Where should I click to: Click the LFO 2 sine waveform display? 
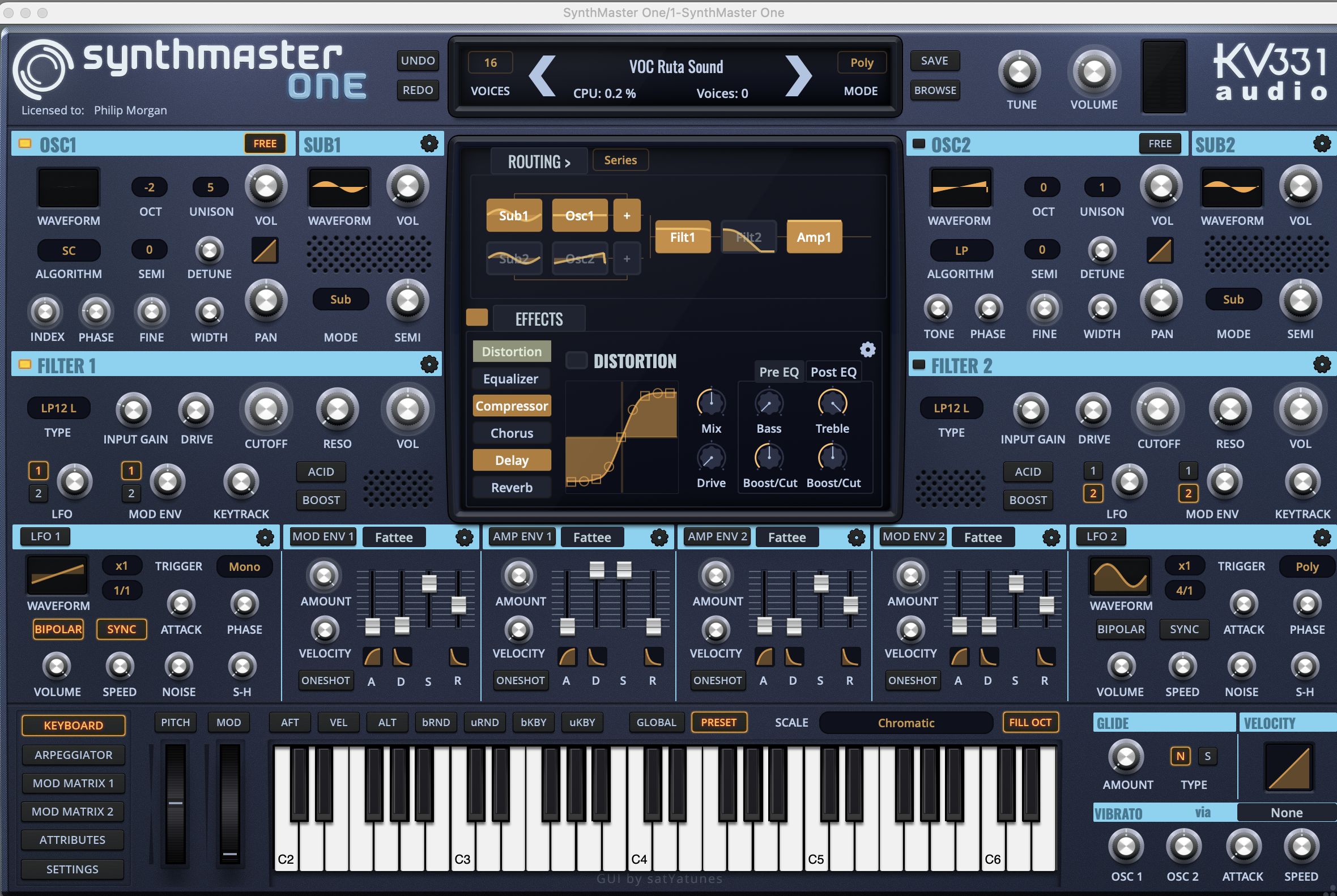1120,575
